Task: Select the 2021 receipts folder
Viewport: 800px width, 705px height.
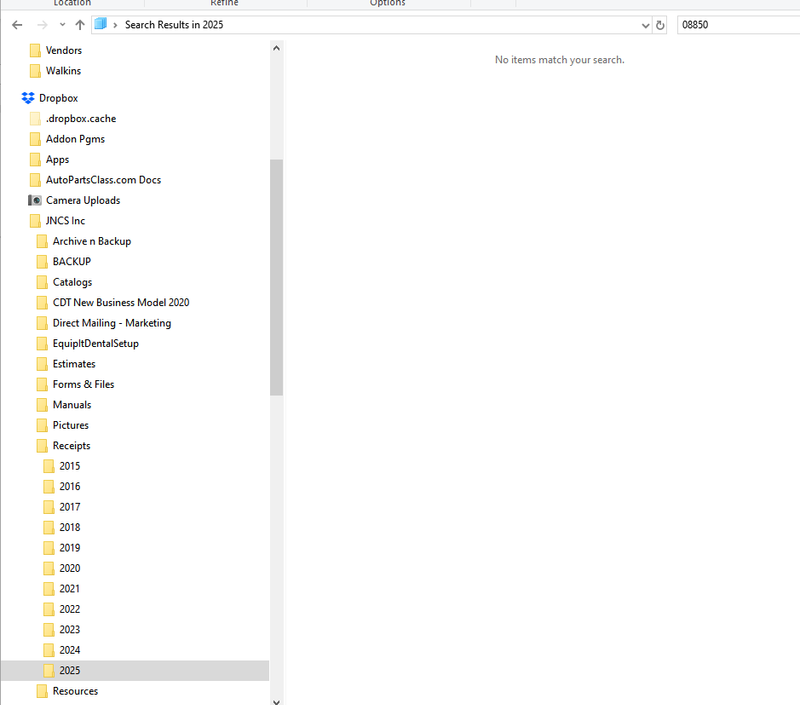Action: pos(69,588)
